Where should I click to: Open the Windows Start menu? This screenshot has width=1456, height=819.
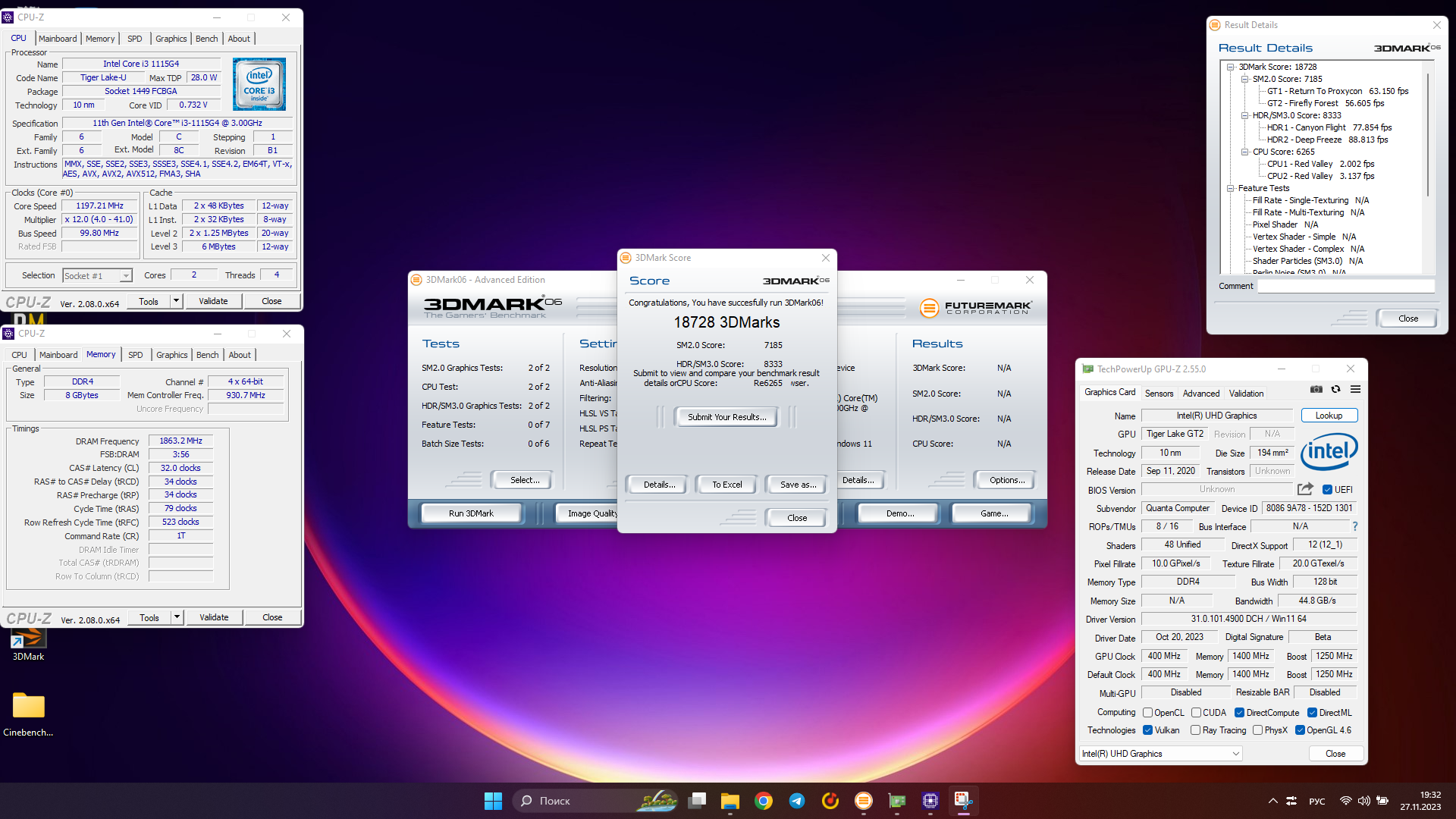click(493, 801)
